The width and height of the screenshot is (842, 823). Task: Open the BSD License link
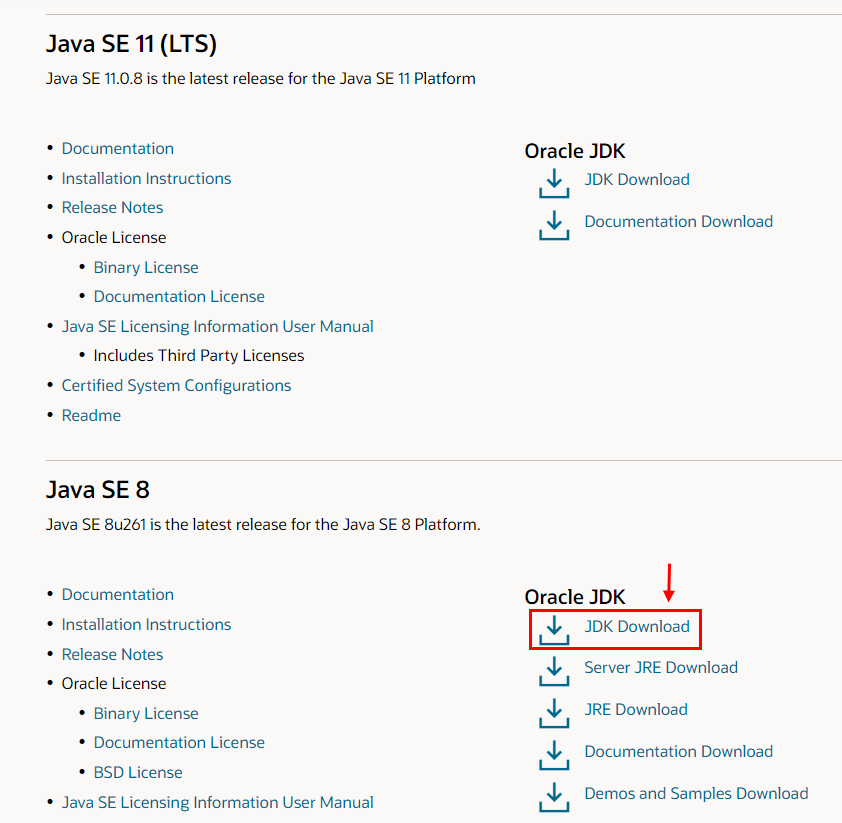(138, 773)
